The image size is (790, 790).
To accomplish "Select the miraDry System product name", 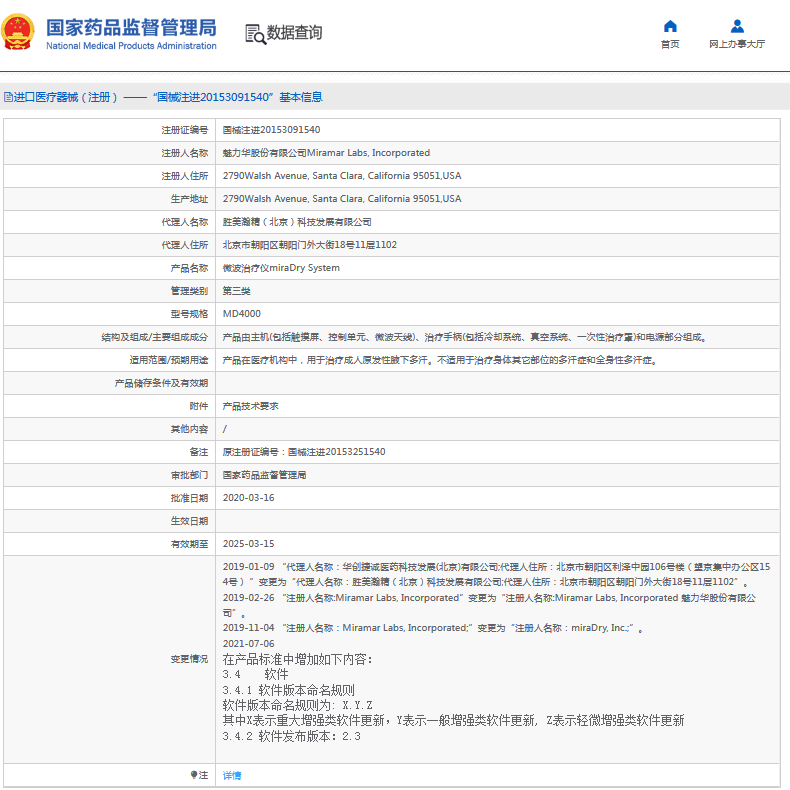I will [x=281, y=268].
